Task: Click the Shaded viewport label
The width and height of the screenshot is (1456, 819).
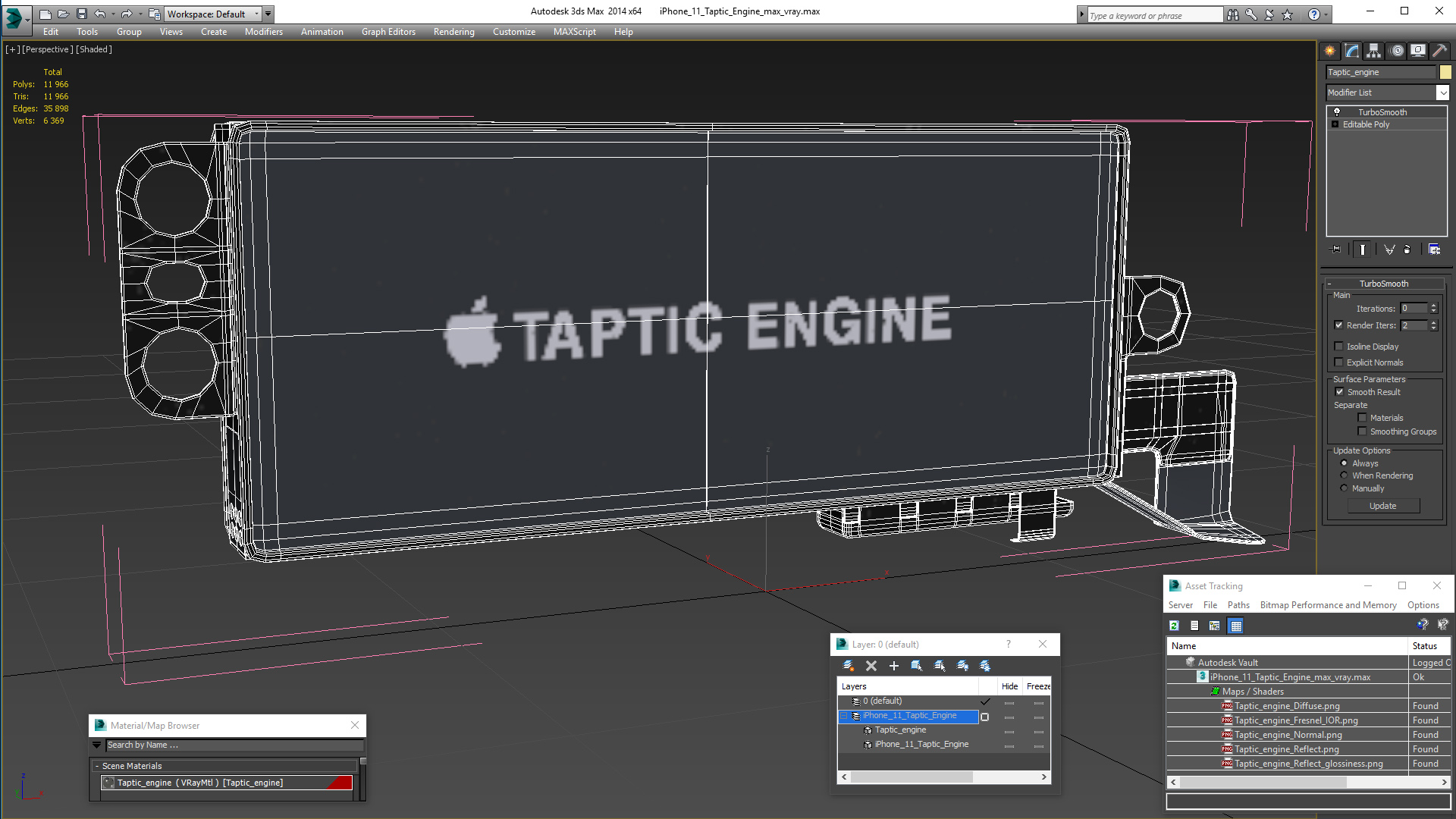Action: [x=94, y=49]
